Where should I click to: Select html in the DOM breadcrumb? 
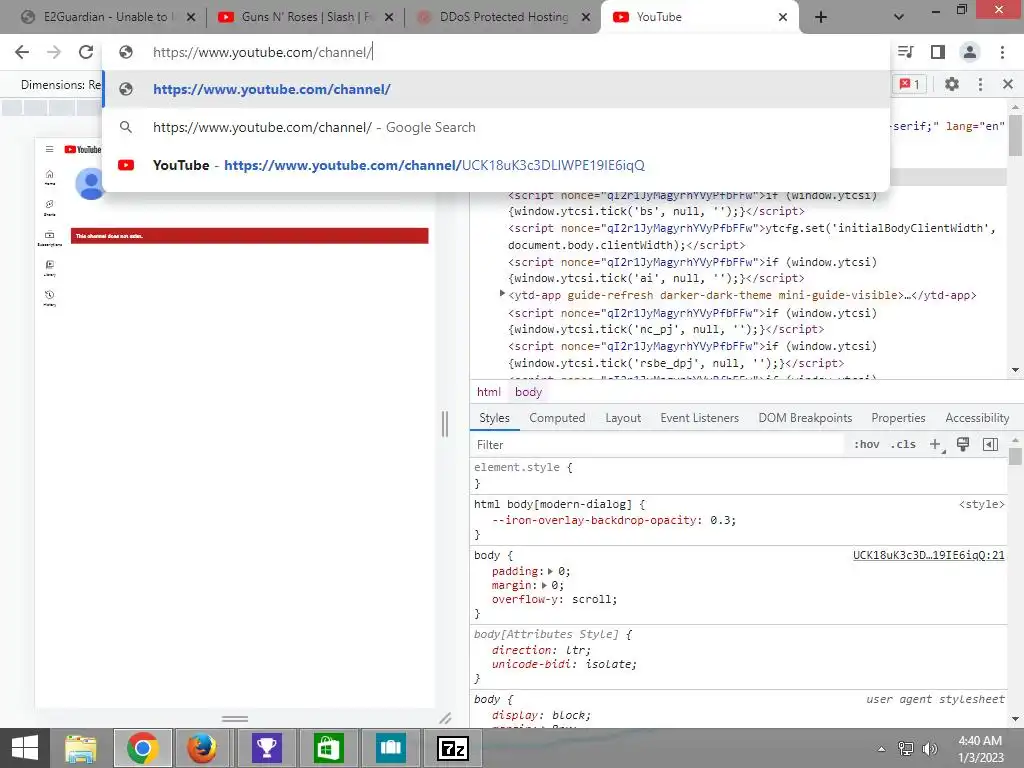tap(488, 392)
